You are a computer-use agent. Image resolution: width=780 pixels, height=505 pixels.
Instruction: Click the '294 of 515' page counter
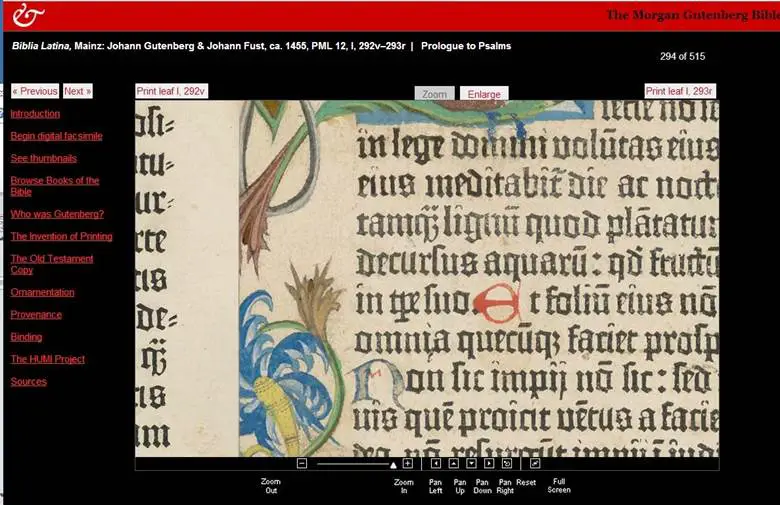[682, 56]
